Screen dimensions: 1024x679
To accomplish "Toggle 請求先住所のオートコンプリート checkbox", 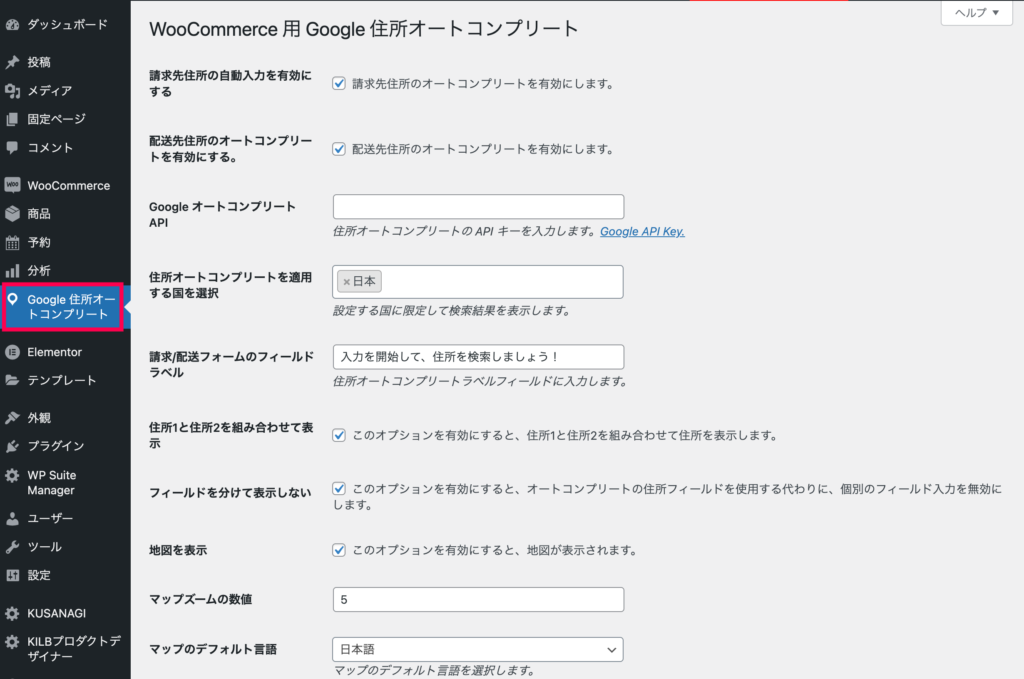I will tap(339, 84).
